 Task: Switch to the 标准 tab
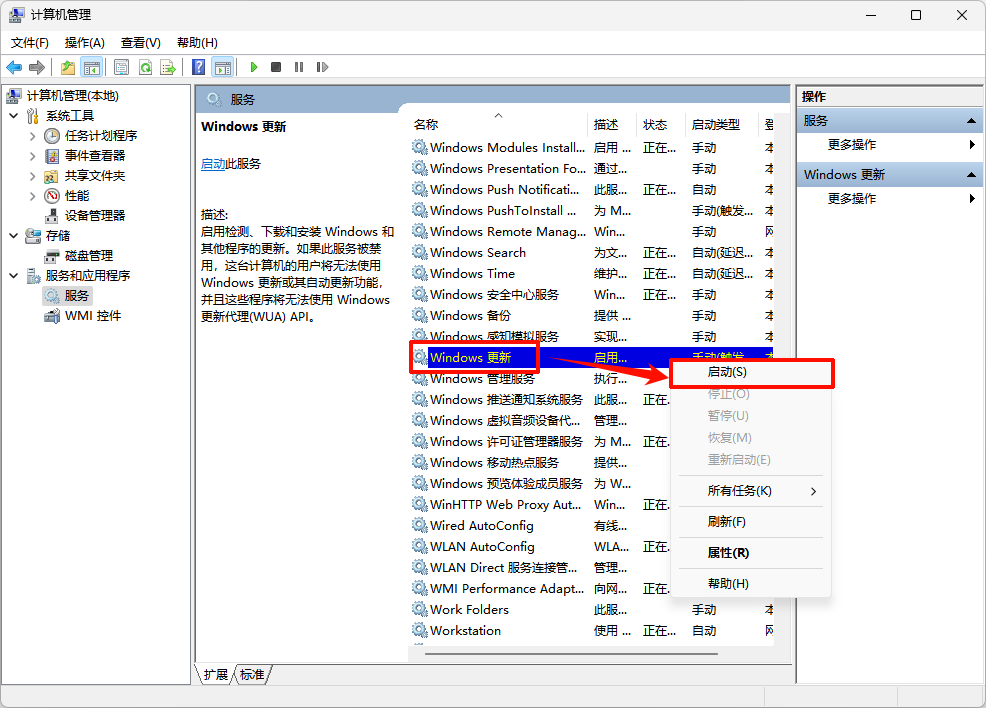tap(251, 675)
